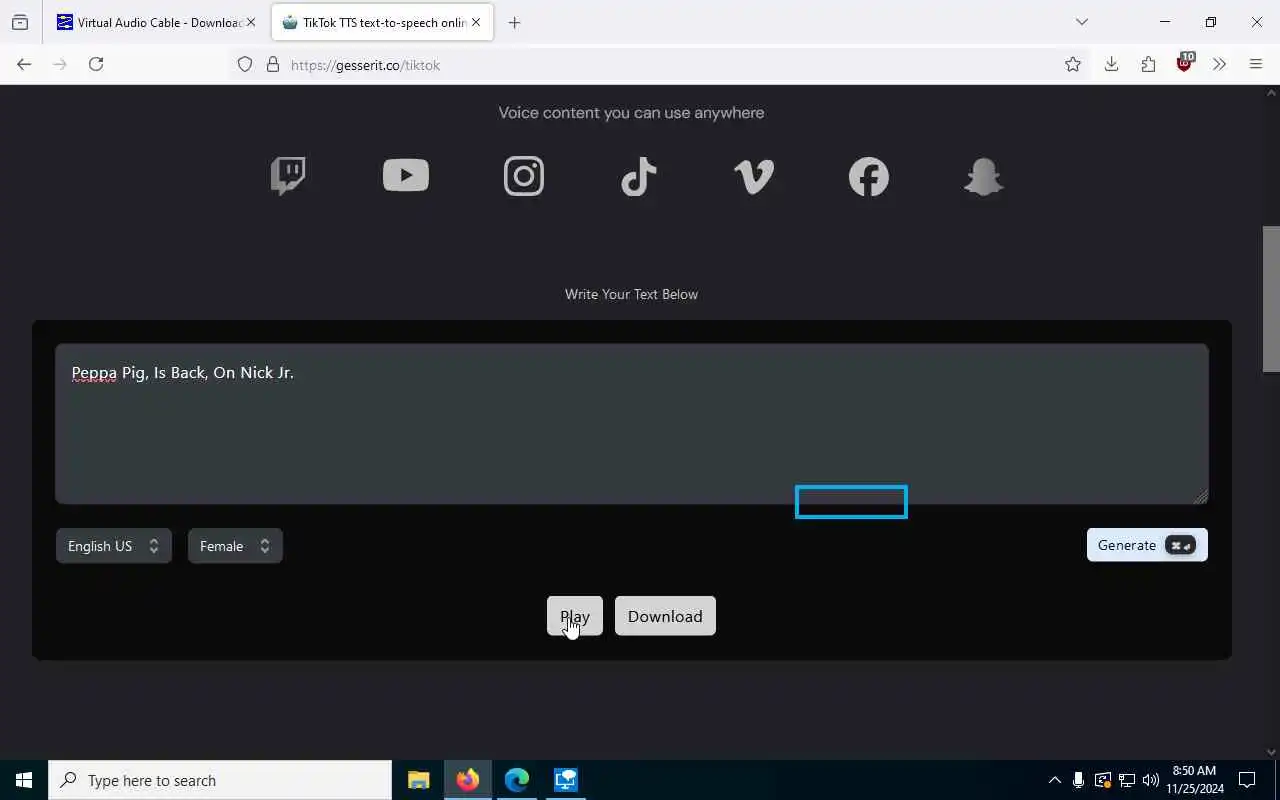Click the microphone tray icon

coord(1078,780)
